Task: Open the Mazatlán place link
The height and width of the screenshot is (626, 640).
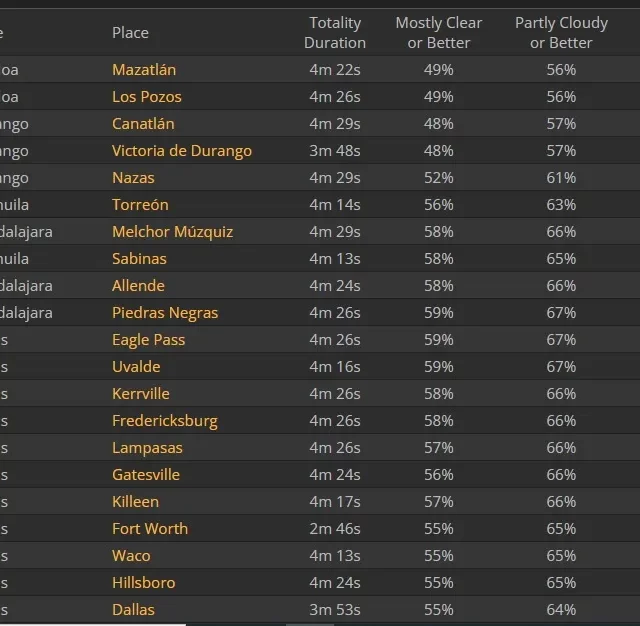Action: (144, 70)
